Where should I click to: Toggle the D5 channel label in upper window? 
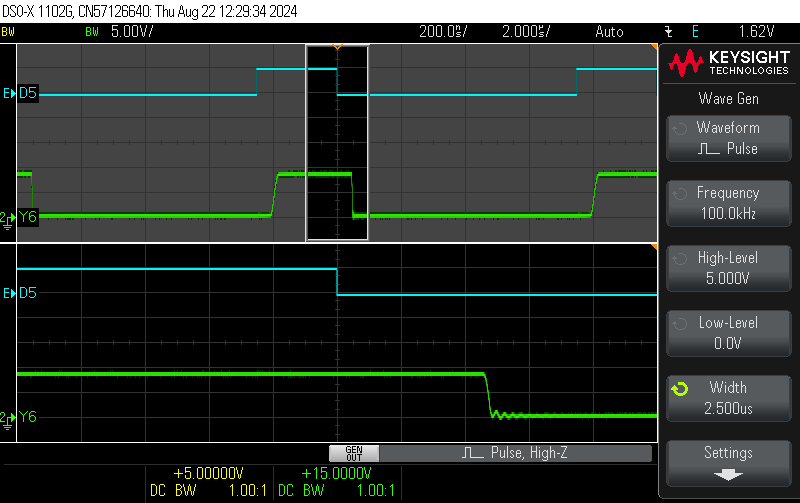26,94
